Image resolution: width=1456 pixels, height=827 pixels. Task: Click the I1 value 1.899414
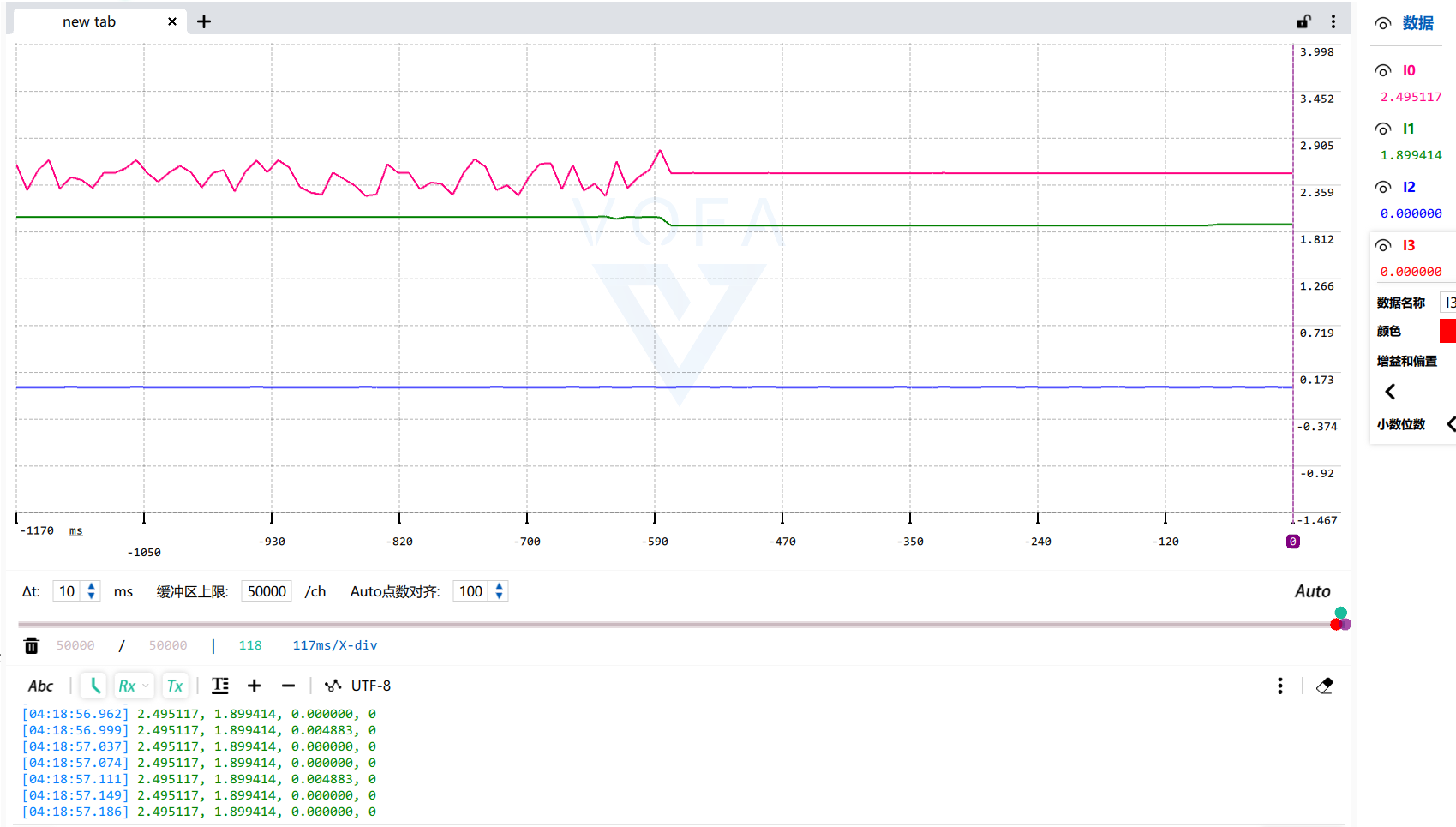point(1411,155)
